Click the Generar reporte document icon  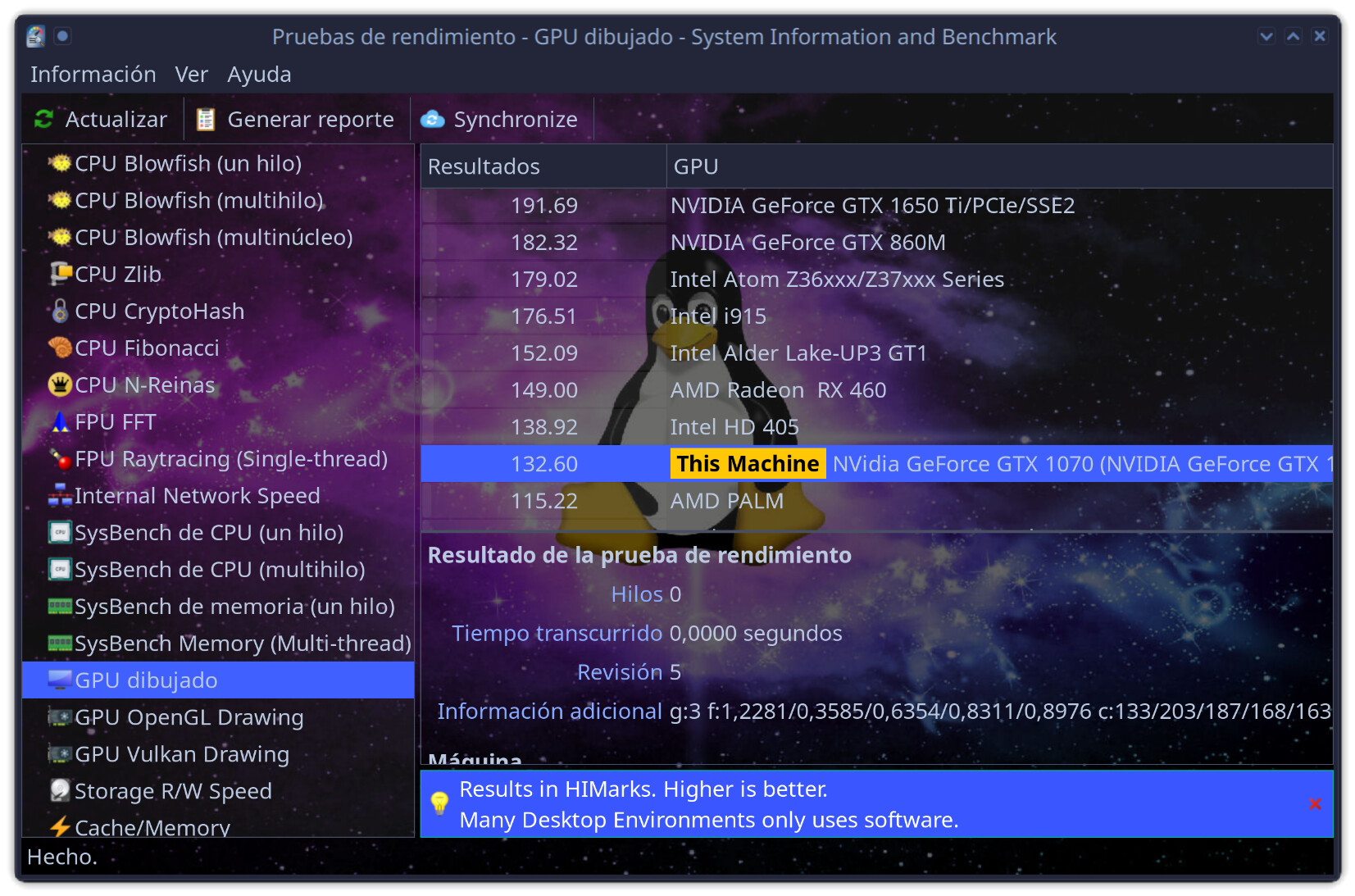coord(206,120)
